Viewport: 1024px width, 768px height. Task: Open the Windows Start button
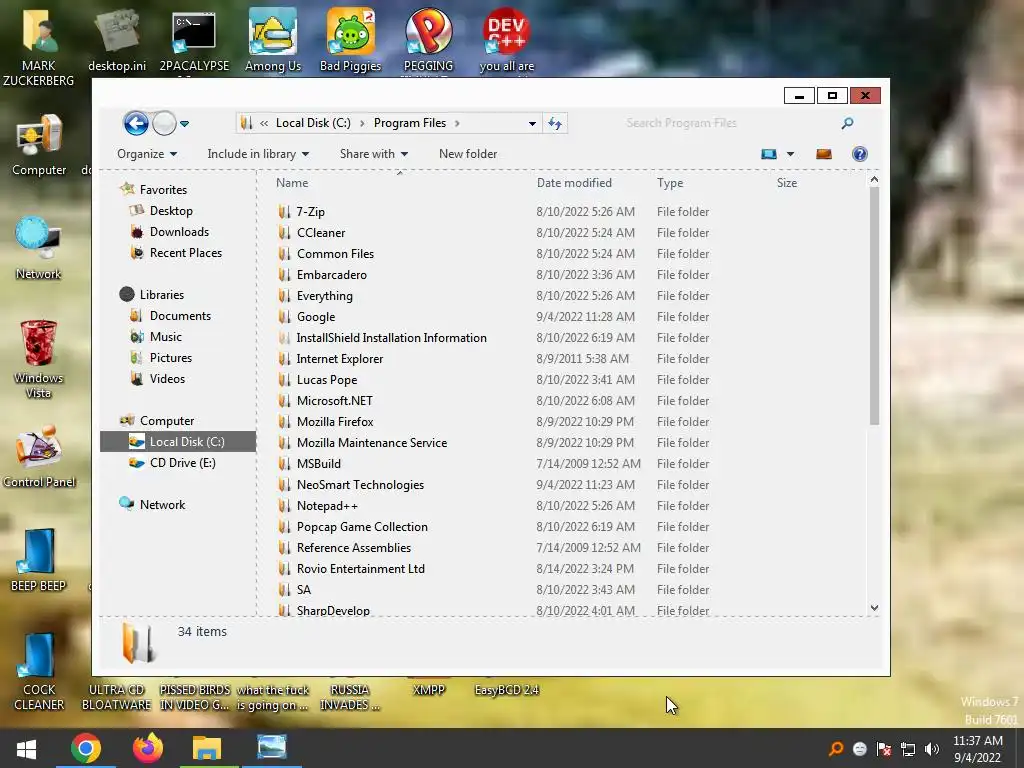26,748
